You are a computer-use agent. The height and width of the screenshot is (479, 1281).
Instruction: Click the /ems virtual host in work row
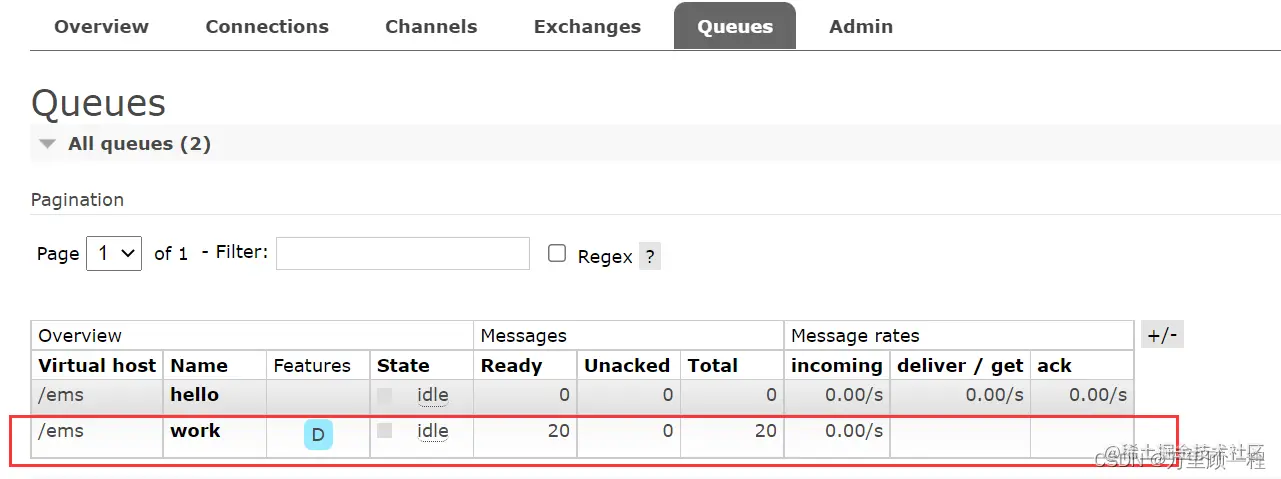coord(61,431)
